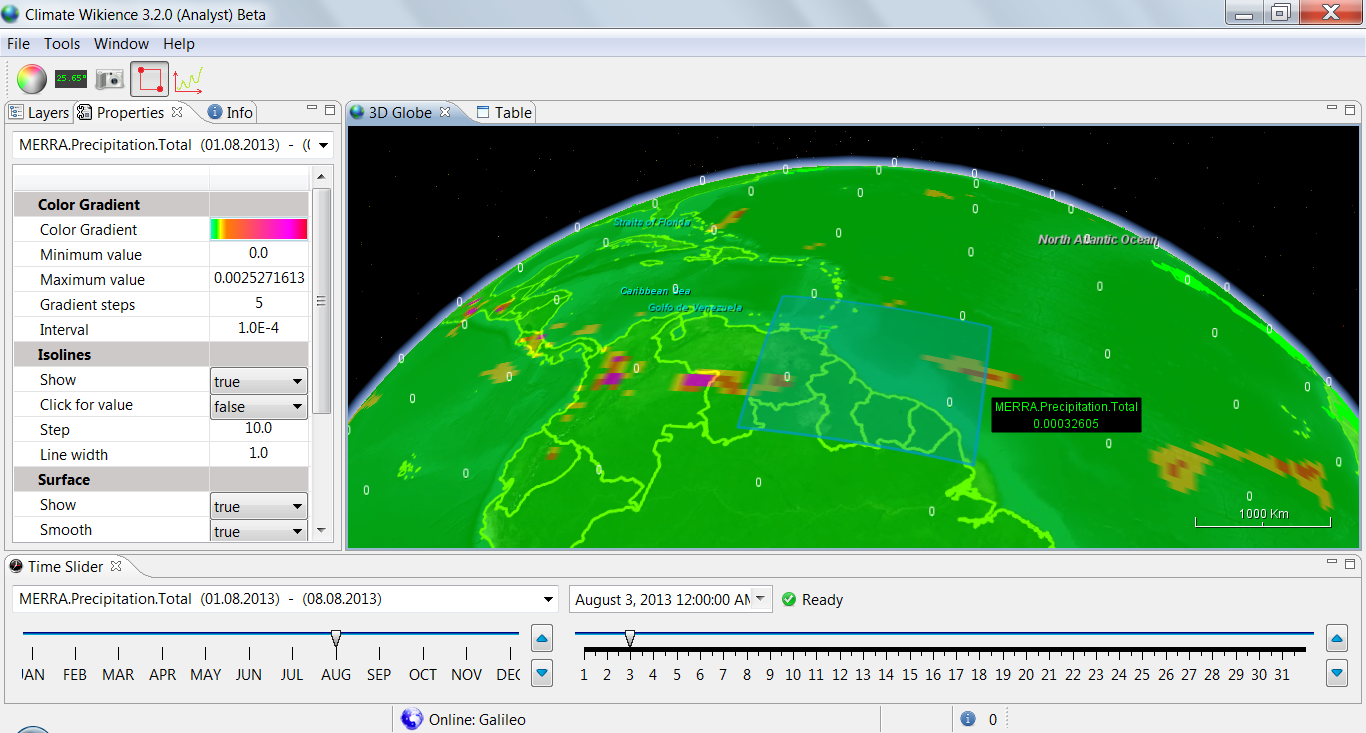Click the day slider up arrow button

click(x=1337, y=638)
